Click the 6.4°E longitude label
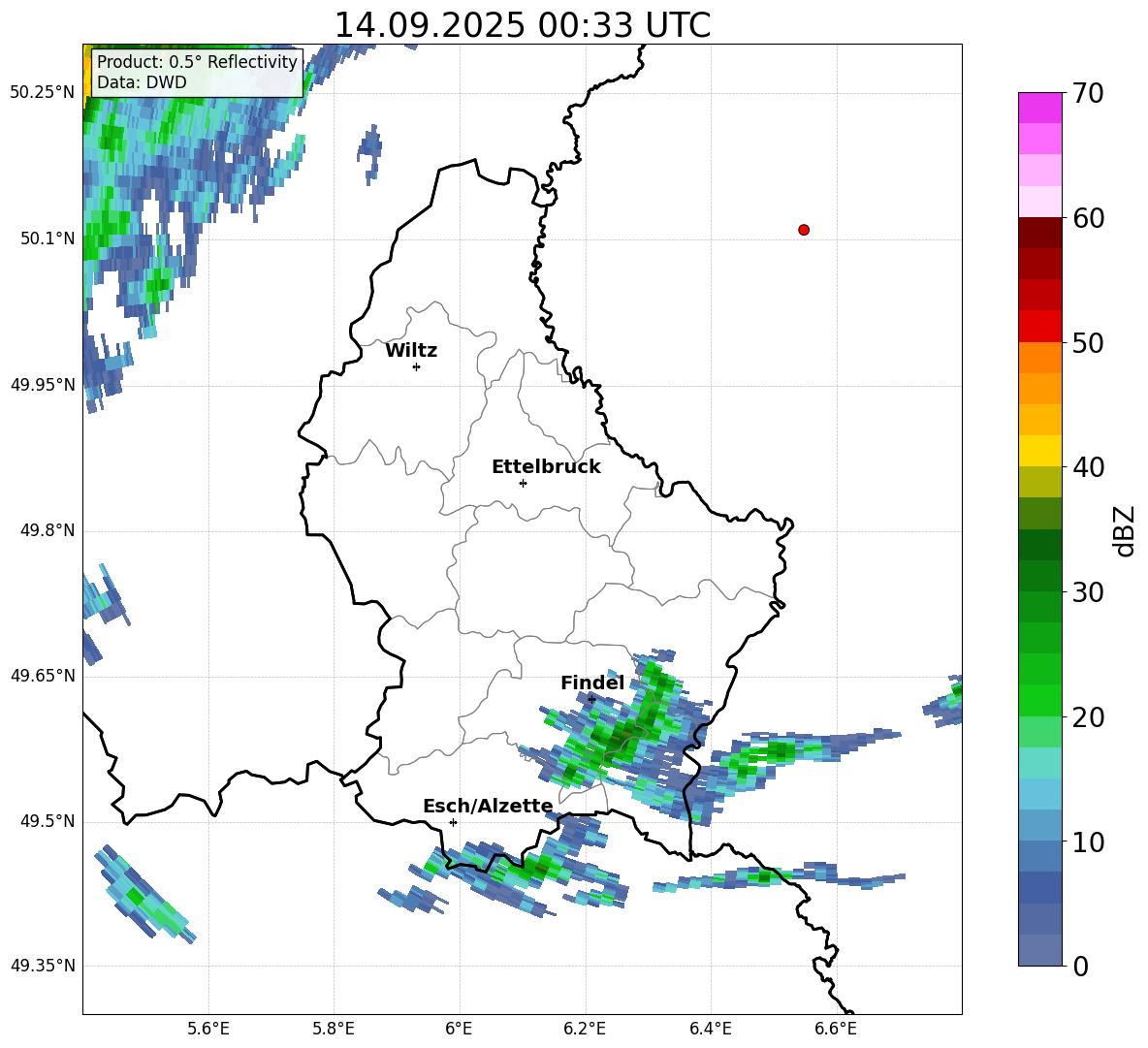The width and height of the screenshot is (1148, 1048). pyautogui.click(x=710, y=1029)
